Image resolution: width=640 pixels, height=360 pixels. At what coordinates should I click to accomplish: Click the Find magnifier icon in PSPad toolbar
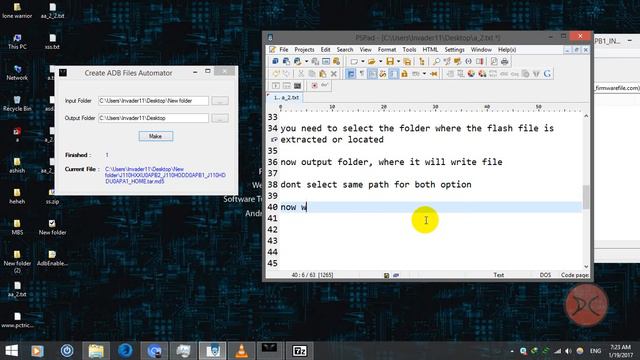pyautogui.click(x=436, y=62)
